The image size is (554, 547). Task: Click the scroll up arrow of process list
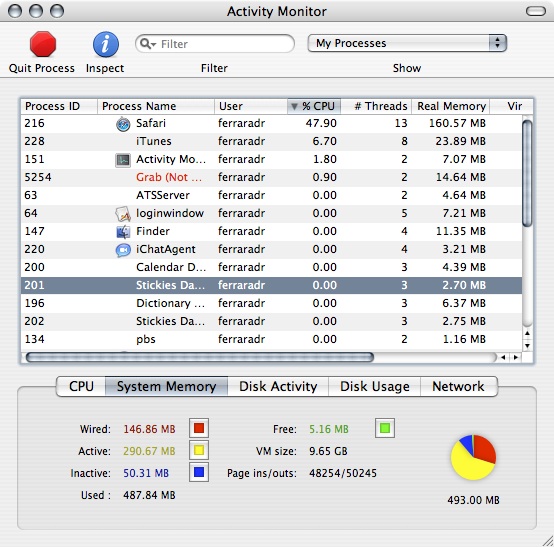[x=527, y=333]
